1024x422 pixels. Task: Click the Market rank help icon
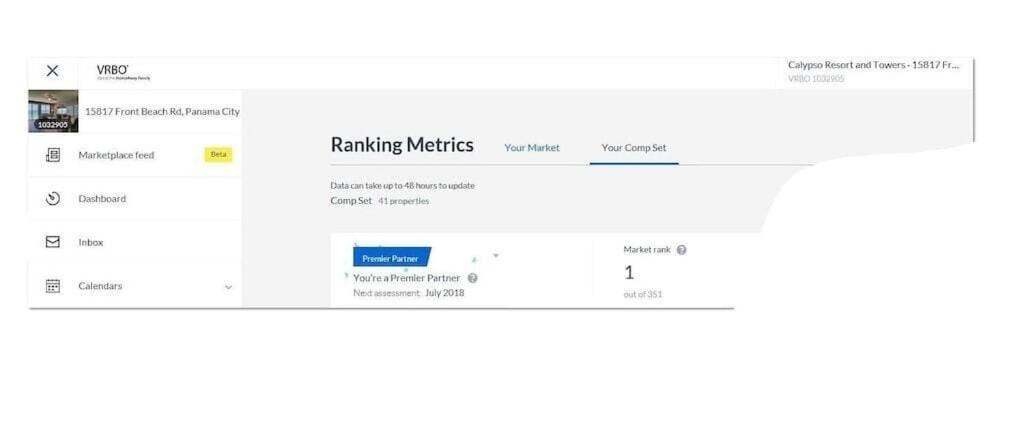(x=682, y=250)
